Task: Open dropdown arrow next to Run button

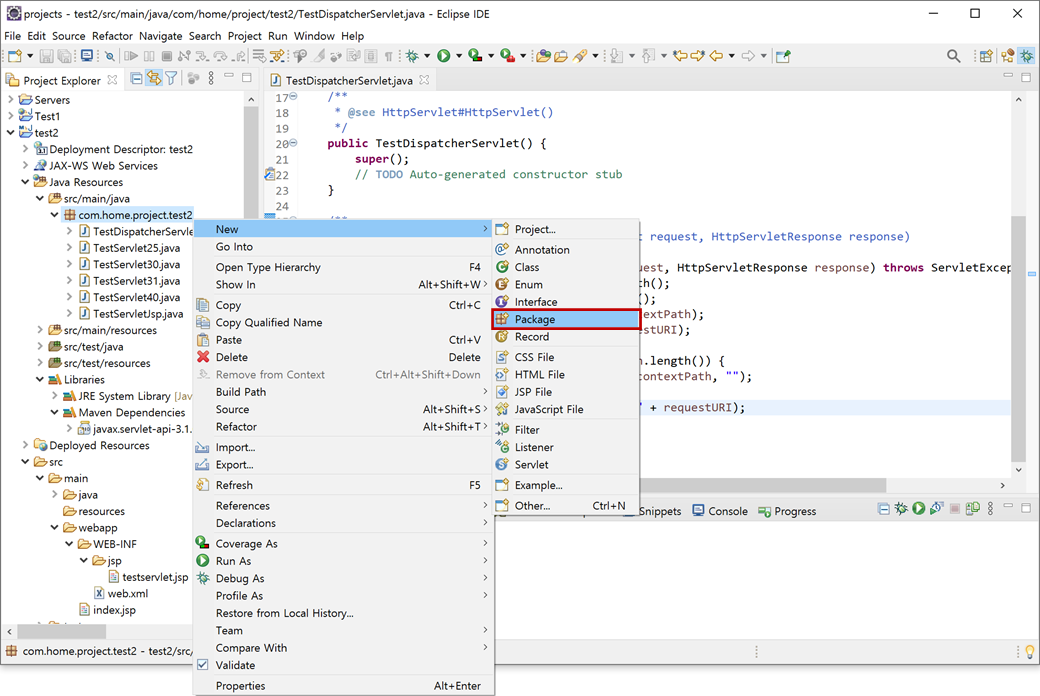Action: (x=458, y=56)
